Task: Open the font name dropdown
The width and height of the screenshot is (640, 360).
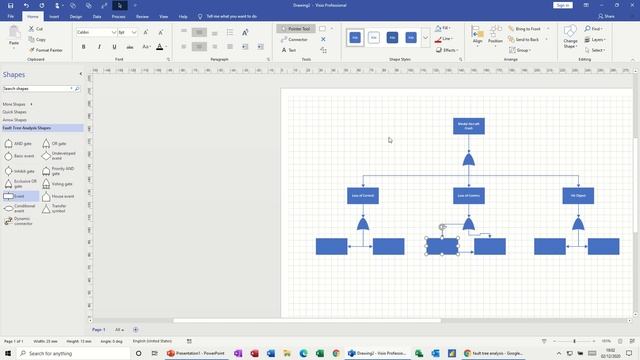Action: (x=114, y=32)
